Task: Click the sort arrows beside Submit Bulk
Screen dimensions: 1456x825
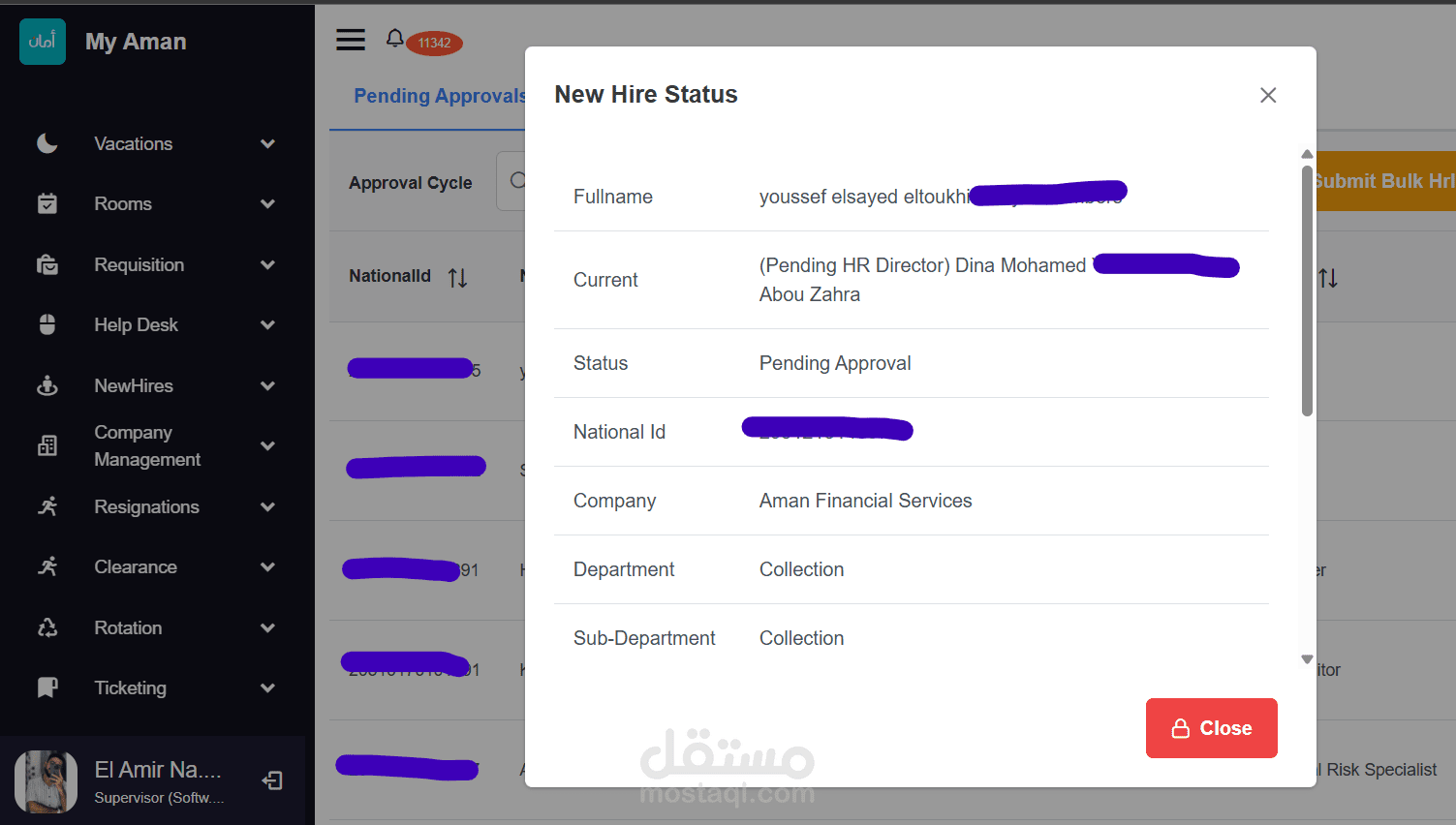Action: click(x=1328, y=279)
